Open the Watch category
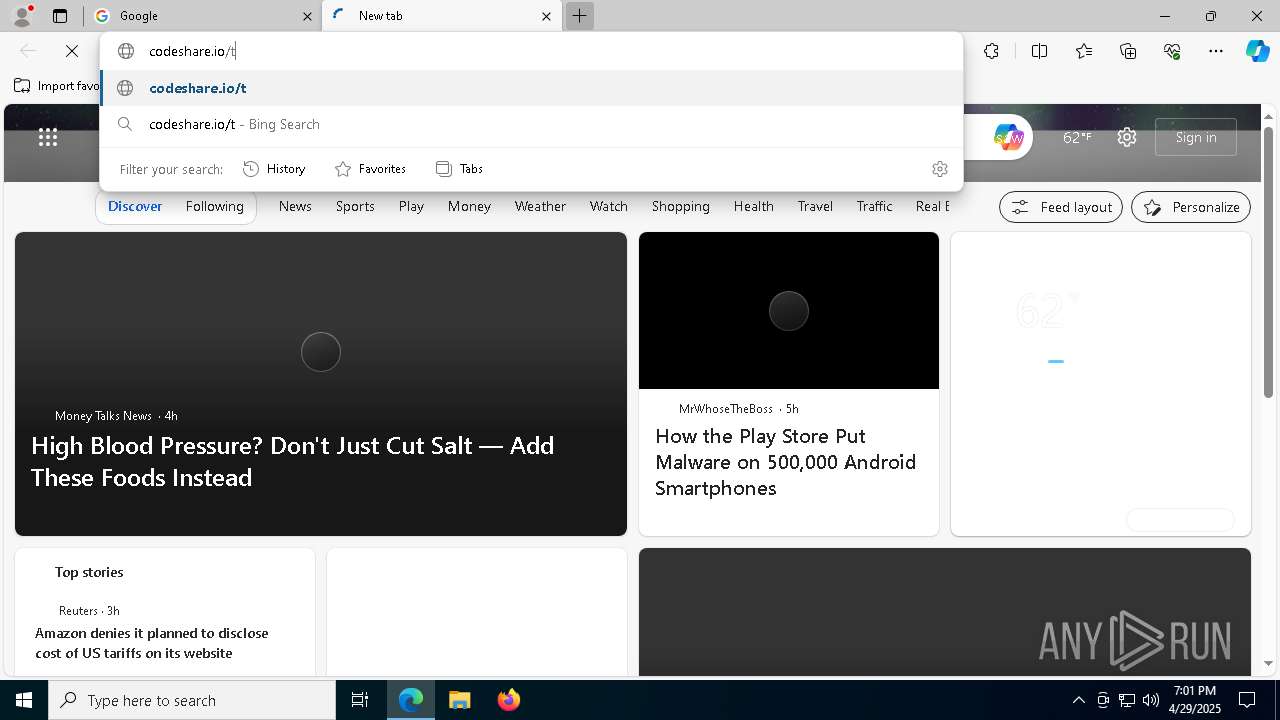Screen dimensions: 1280x720 click(608, 206)
